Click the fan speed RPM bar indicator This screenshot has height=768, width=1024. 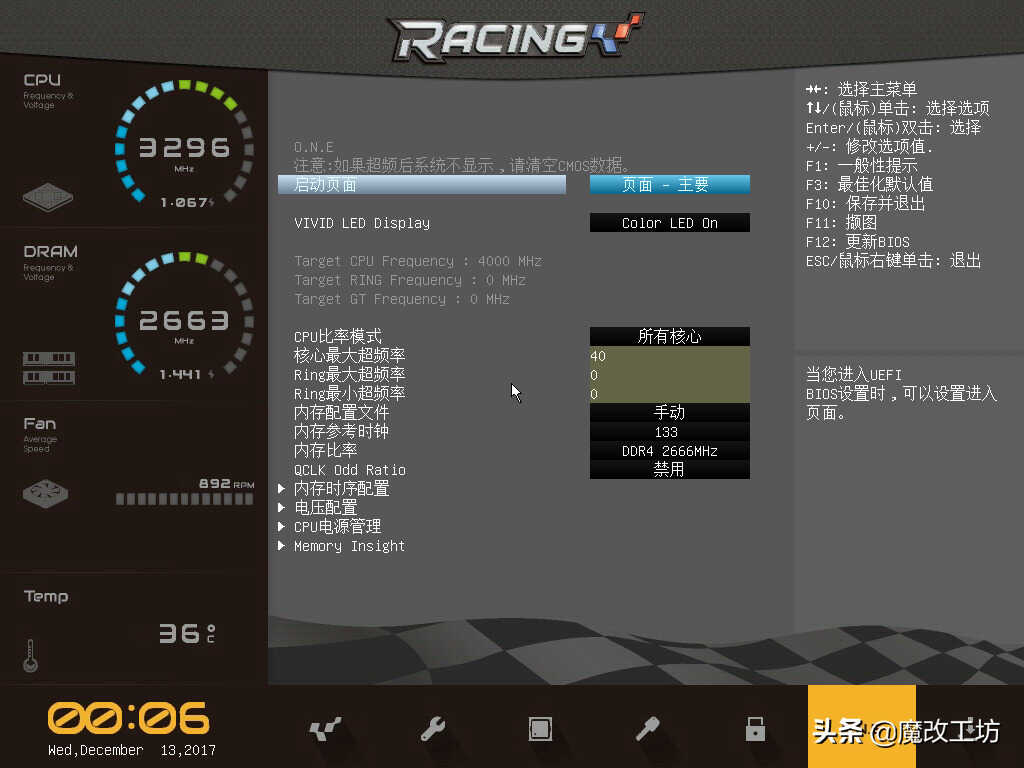click(184, 499)
